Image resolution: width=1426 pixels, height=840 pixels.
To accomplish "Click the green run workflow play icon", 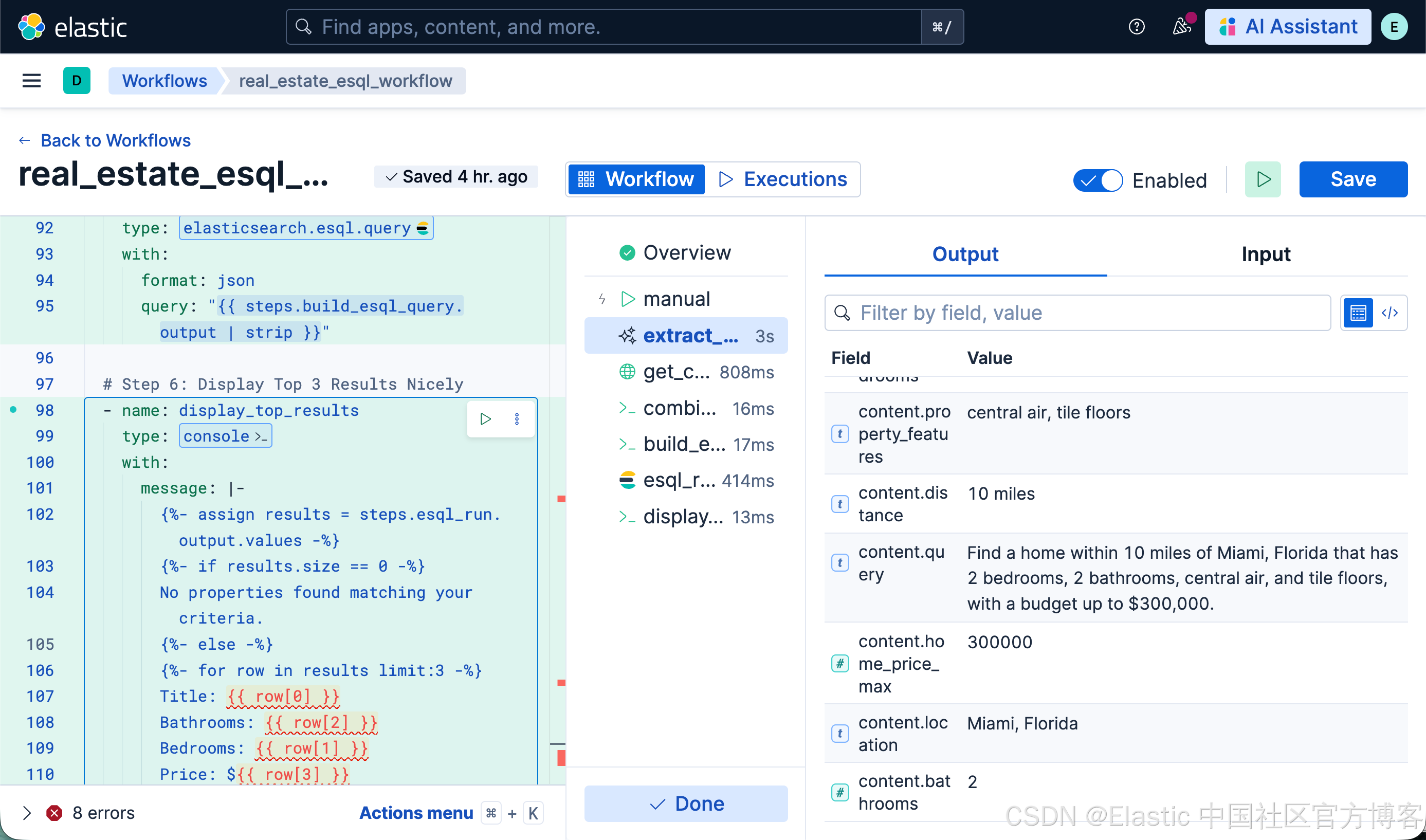I will click(x=1263, y=179).
